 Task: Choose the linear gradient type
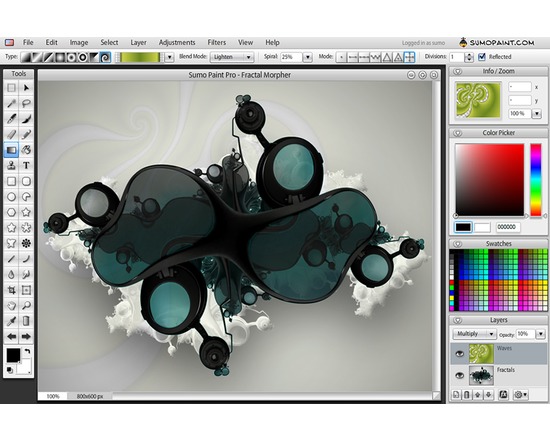pos(26,57)
